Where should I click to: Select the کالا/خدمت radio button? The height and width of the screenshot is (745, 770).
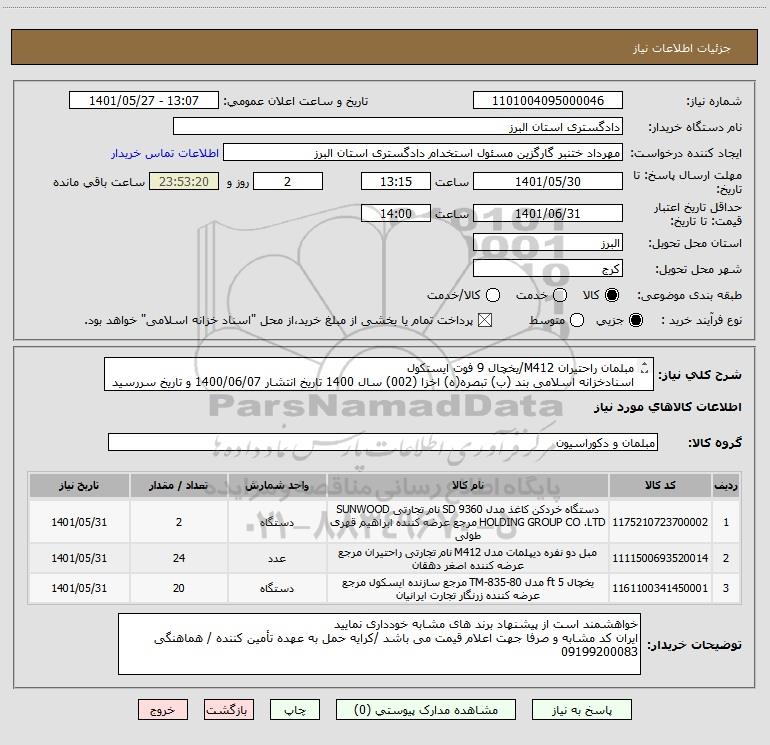(493, 295)
